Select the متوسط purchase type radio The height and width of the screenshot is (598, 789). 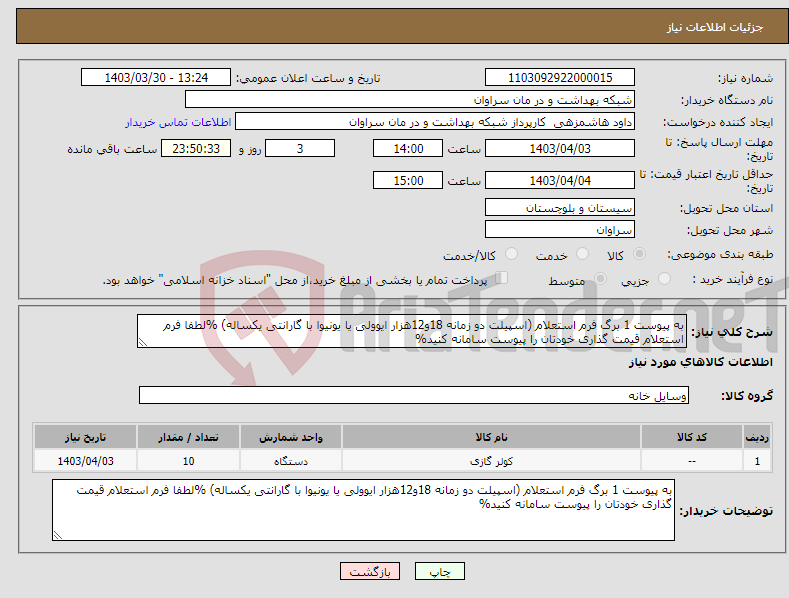[x=600, y=278]
